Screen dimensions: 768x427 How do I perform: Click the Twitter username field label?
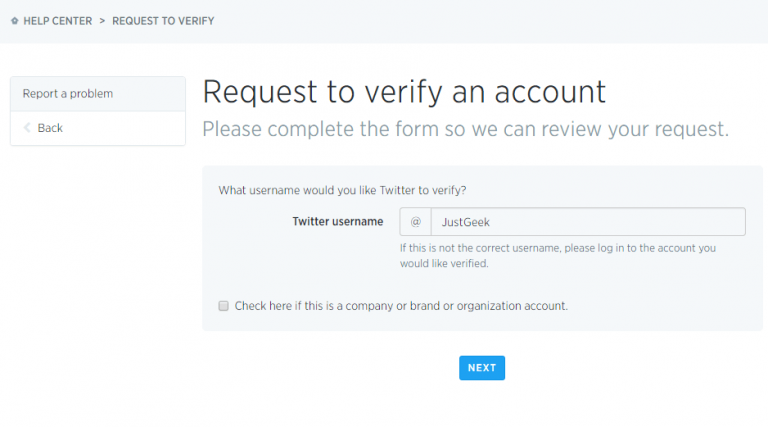(x=338, y=222)
